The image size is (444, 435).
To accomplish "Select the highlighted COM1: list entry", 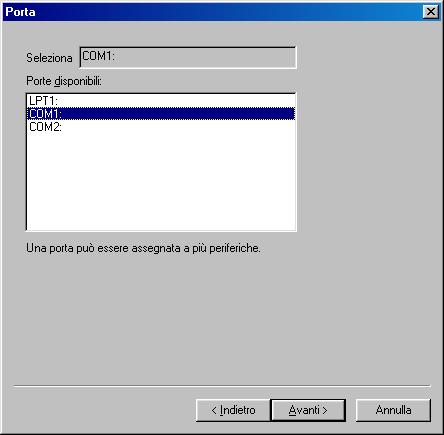I will pyautogui.click(x=161, y=114).
